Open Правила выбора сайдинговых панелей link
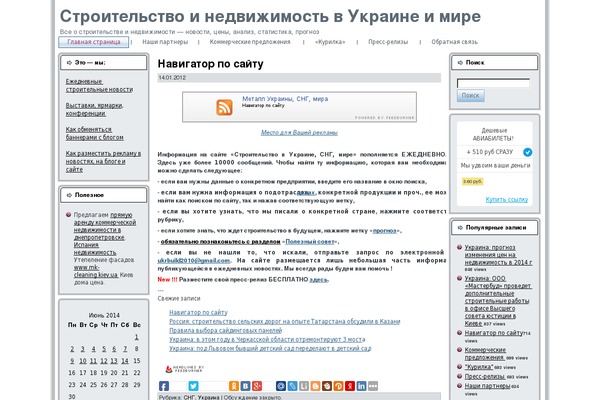Image resolution: width=600 pixels, height=400 pixels. [x=225, y=330]
